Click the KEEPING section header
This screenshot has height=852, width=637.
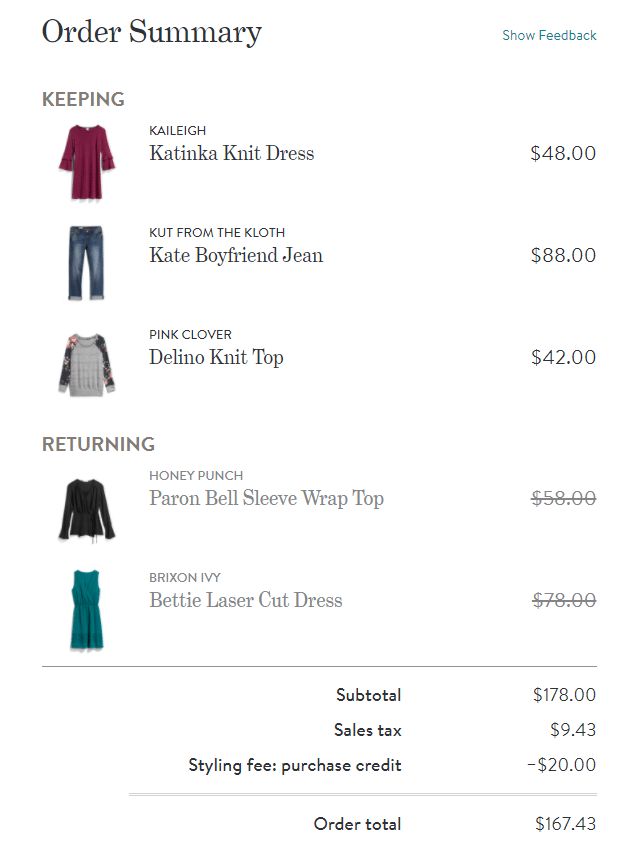coord(83,99)
